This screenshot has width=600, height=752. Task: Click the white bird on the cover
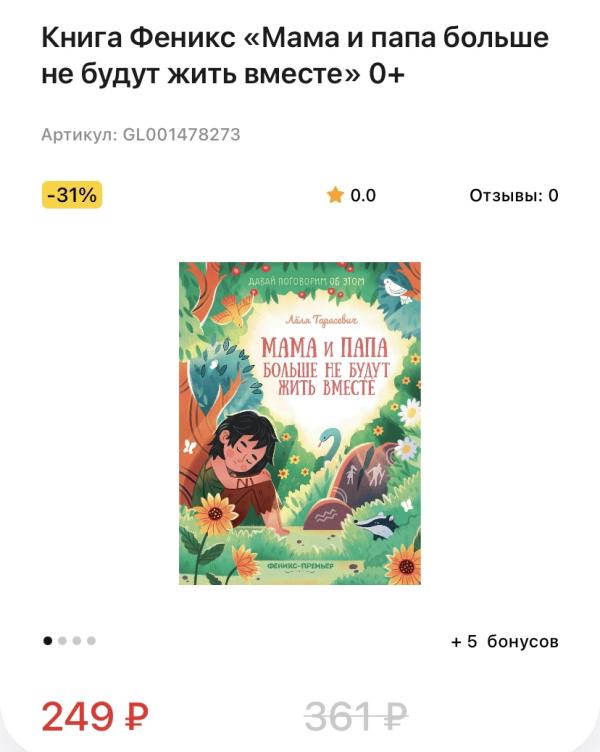[x=396, y=289]
